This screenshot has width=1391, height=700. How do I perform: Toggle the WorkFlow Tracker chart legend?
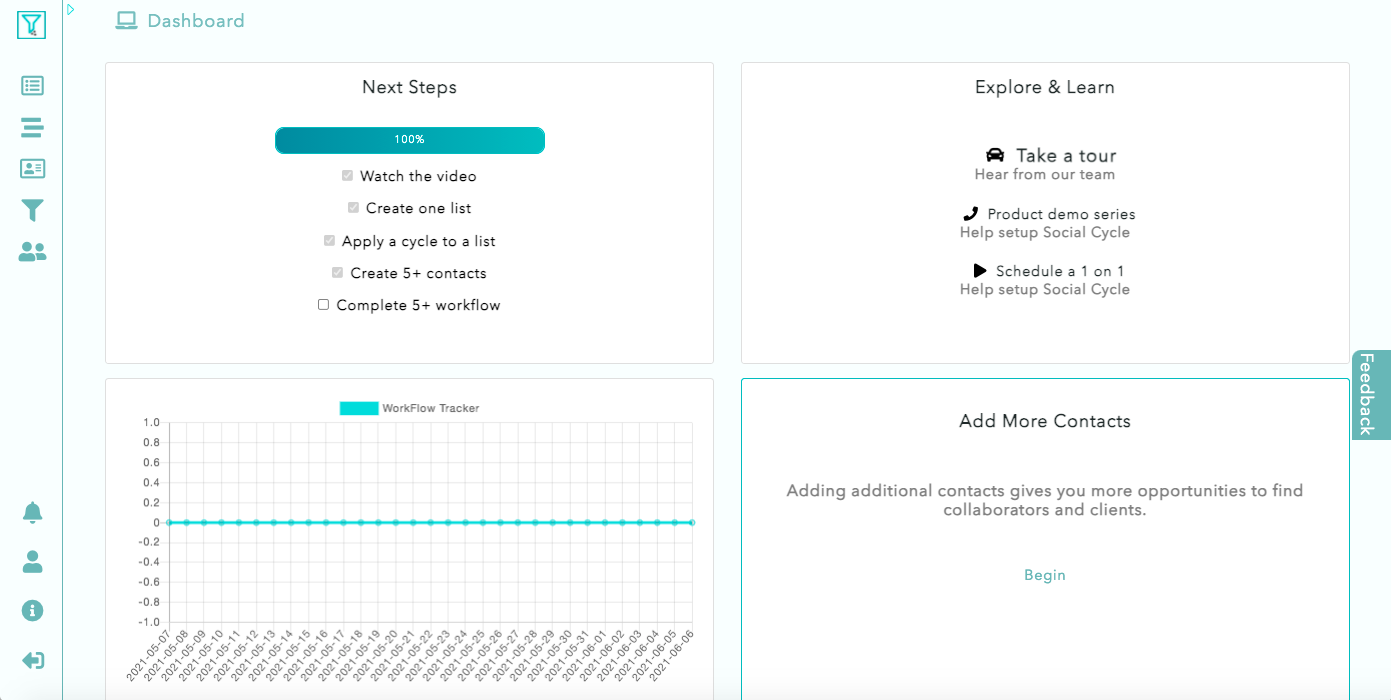tap(410, 407)
